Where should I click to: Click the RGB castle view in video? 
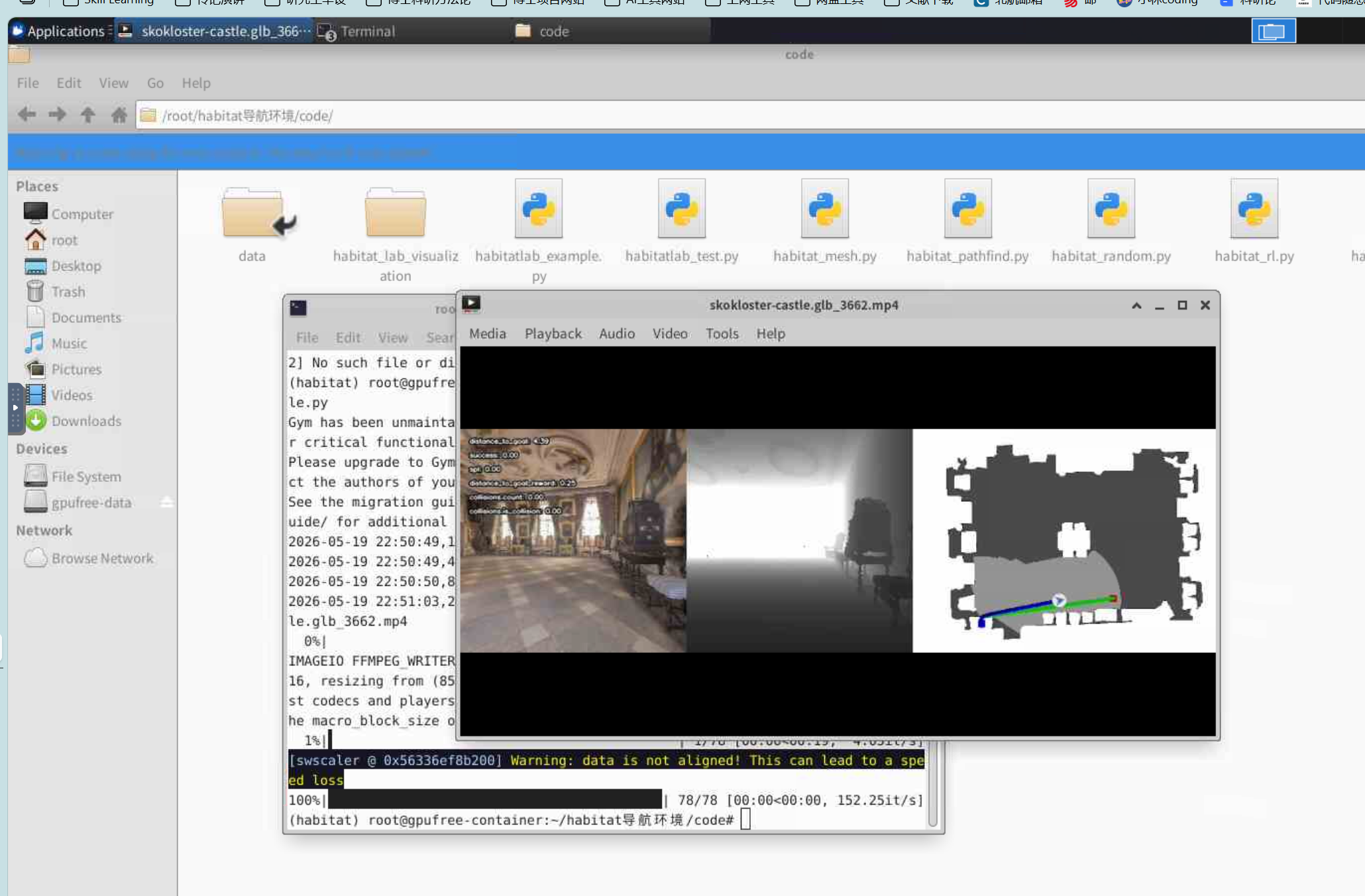tap(573, 541)
